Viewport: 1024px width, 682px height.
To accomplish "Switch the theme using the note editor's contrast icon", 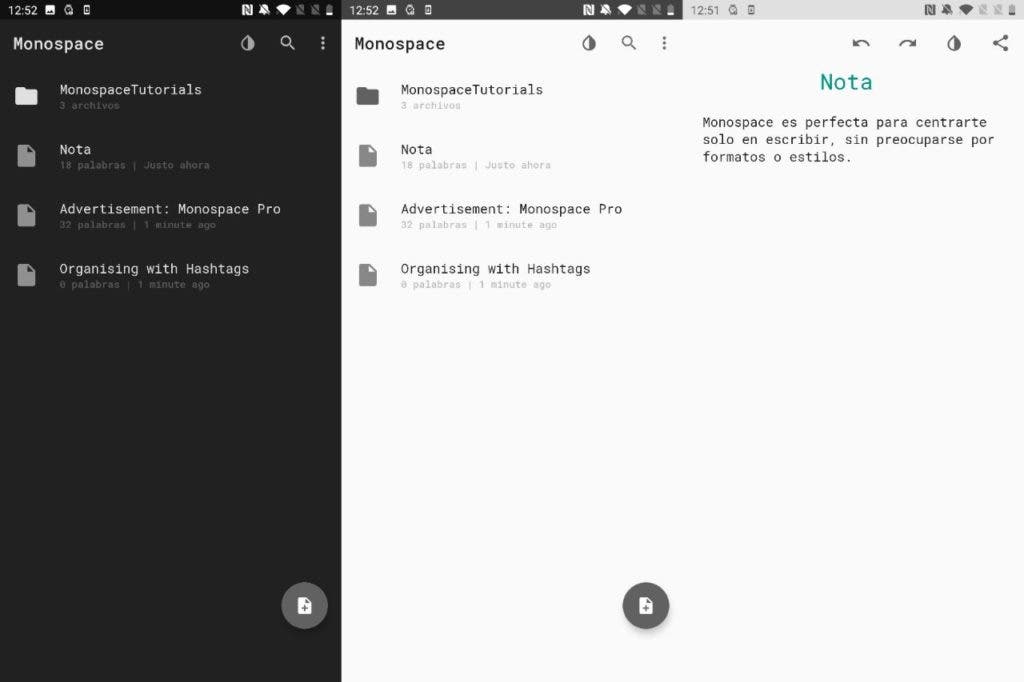I will pyautogui.click(x=954, y=43).
